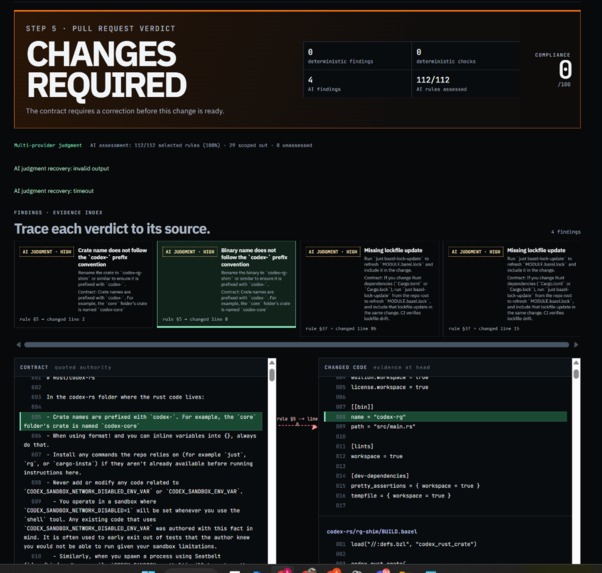Click the highlighted line name = "codex-rg"
This screenshot has width=602, height=573.
click(x=446, y=417)
